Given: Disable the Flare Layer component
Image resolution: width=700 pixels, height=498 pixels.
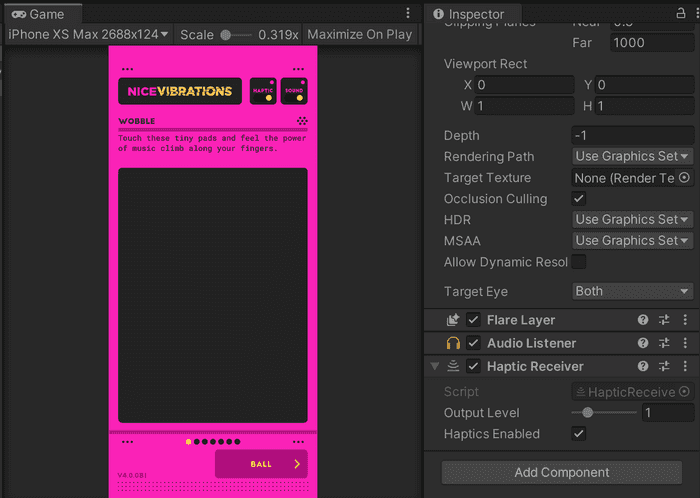Looking at the screenshot, I should pyautogui.click(x=473, y=320).
